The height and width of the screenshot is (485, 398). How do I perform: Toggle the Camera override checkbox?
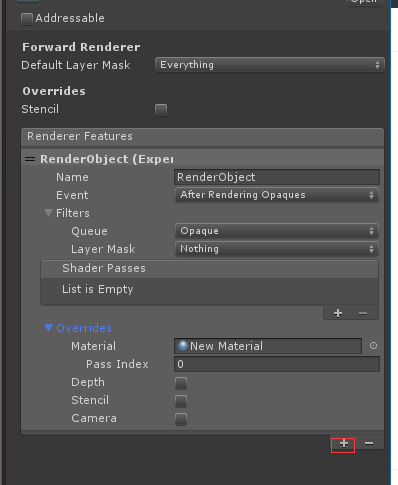(x=181, y=419)
